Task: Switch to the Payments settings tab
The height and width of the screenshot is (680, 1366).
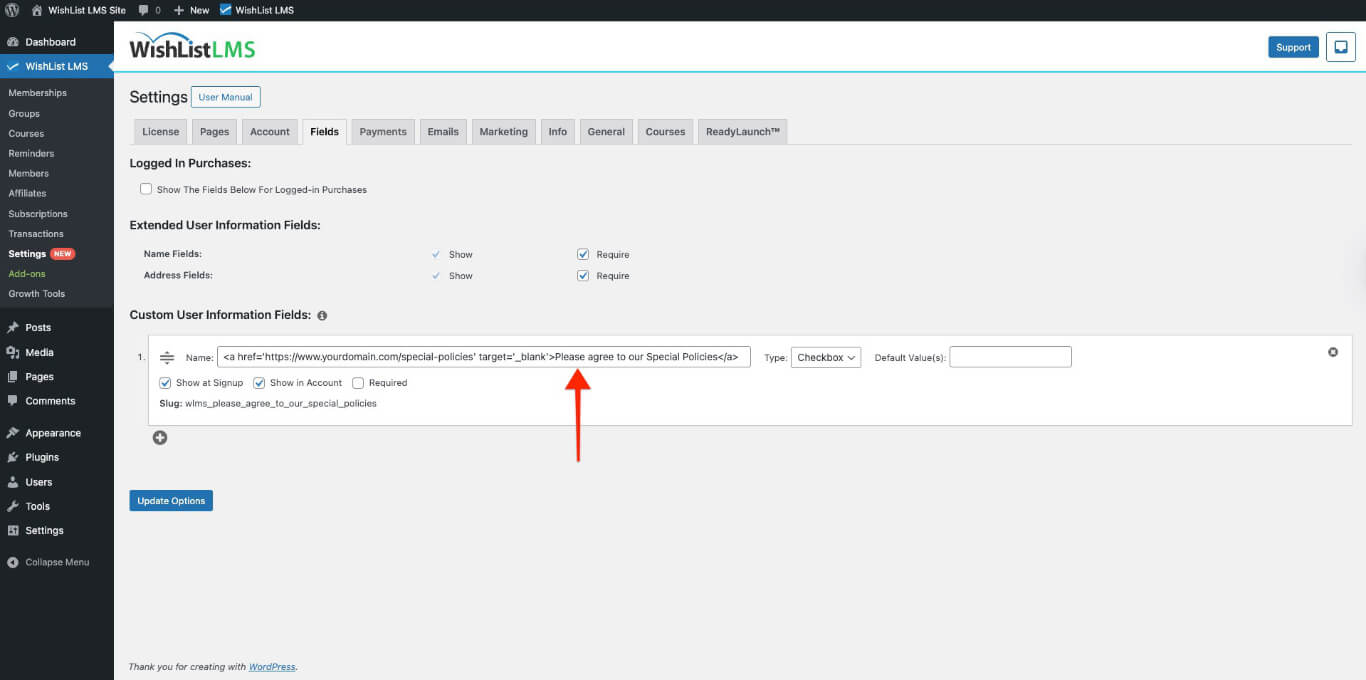Action: coord(382,131)
